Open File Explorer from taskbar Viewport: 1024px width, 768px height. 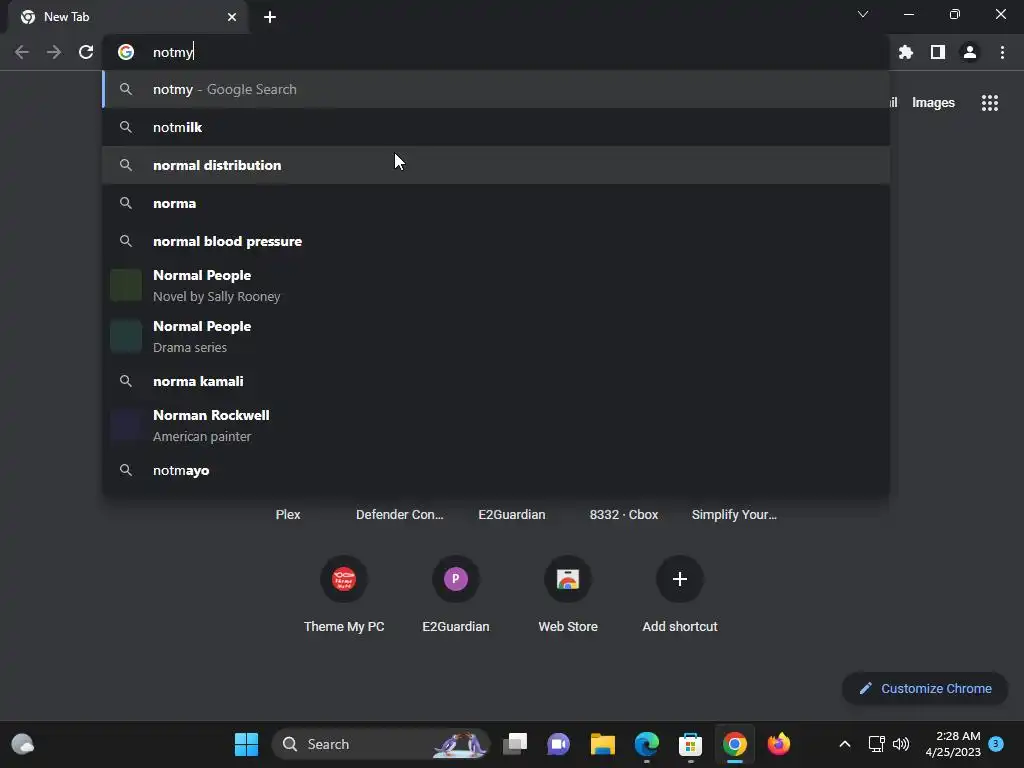602,744
